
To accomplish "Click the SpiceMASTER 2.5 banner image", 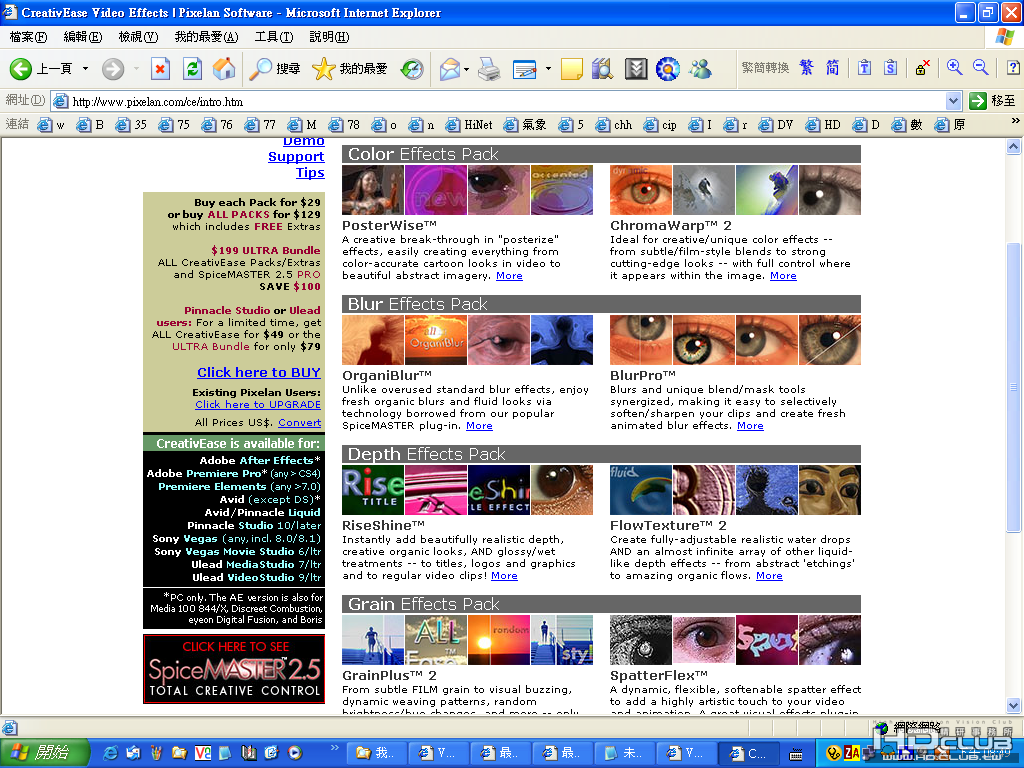I will point(234,669).
